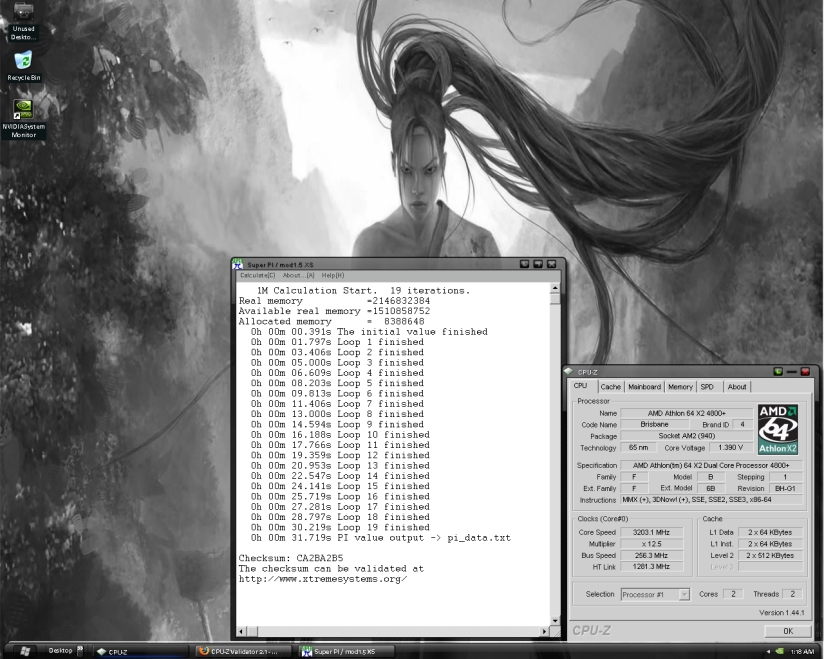Expand the Processor #1 selection dropdown

tap(684, 594)
